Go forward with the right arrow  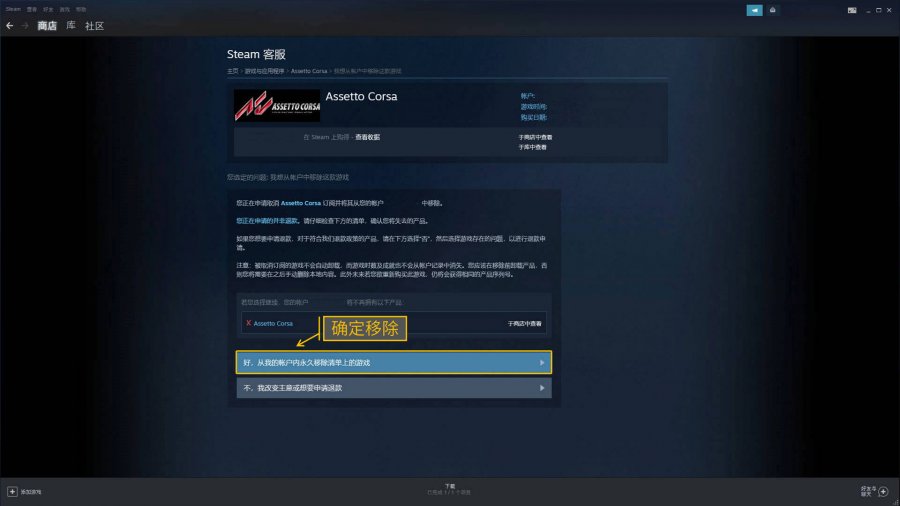(x=25, y=26)
